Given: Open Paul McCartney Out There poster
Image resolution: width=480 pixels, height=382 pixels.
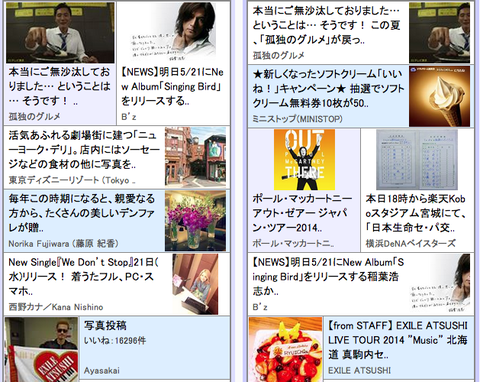Looking at the screenshot, I should pyautogui.click(x=304, y=160).
